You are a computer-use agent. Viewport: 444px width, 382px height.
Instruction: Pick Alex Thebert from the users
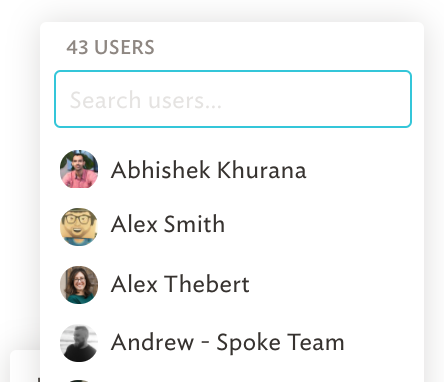180,284
